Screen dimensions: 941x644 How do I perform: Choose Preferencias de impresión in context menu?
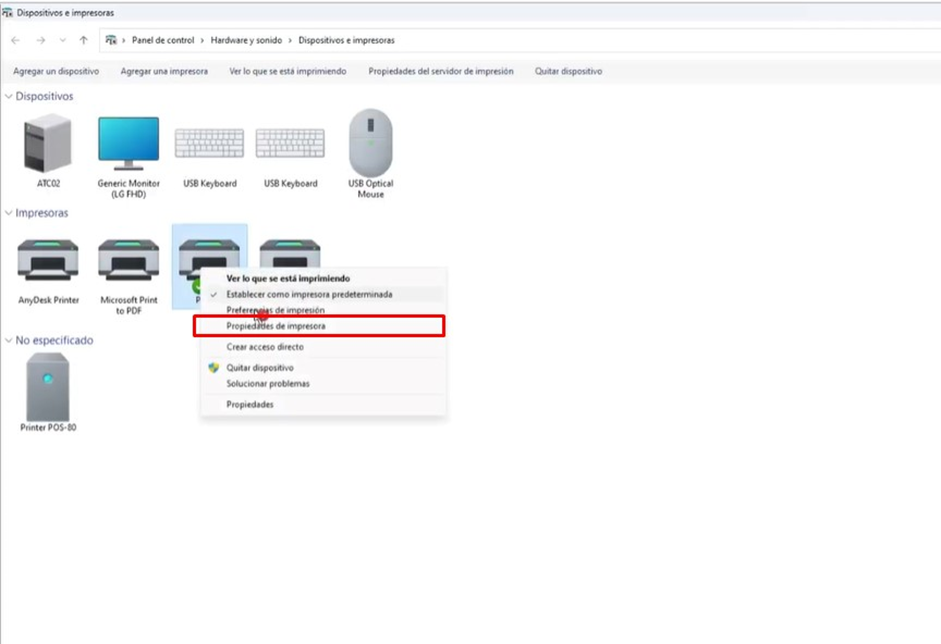pyautogui.click(x=275, y=310)
